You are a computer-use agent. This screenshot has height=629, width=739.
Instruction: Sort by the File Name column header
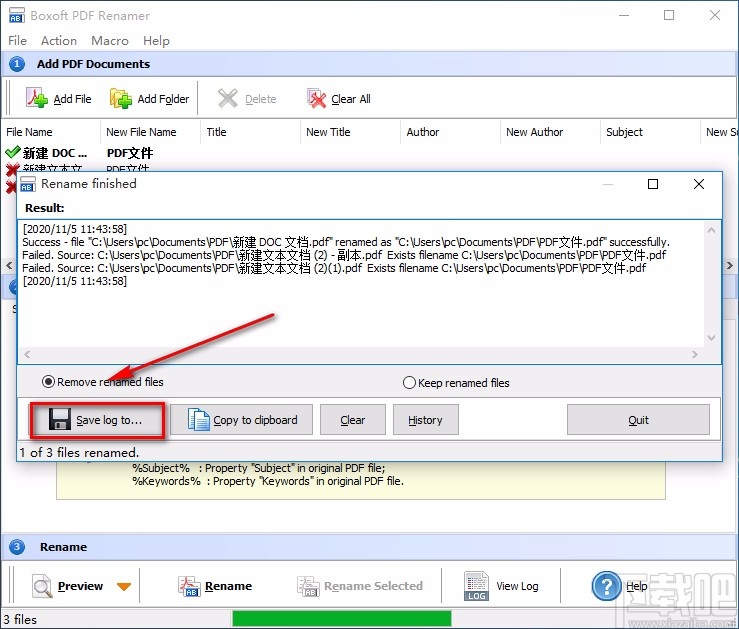(51, 132)
